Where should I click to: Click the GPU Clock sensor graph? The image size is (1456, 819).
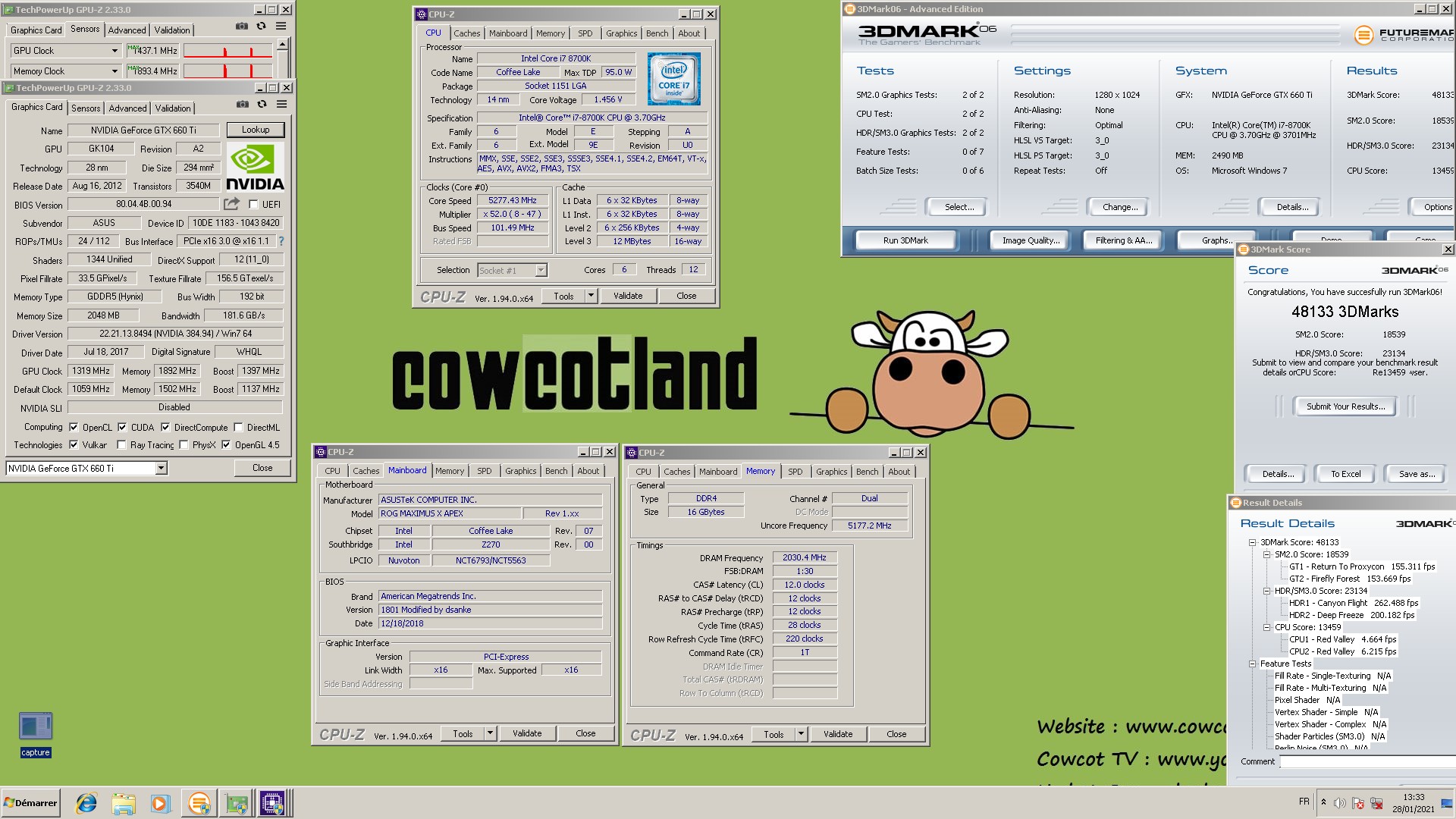click(x=228, y=51)
